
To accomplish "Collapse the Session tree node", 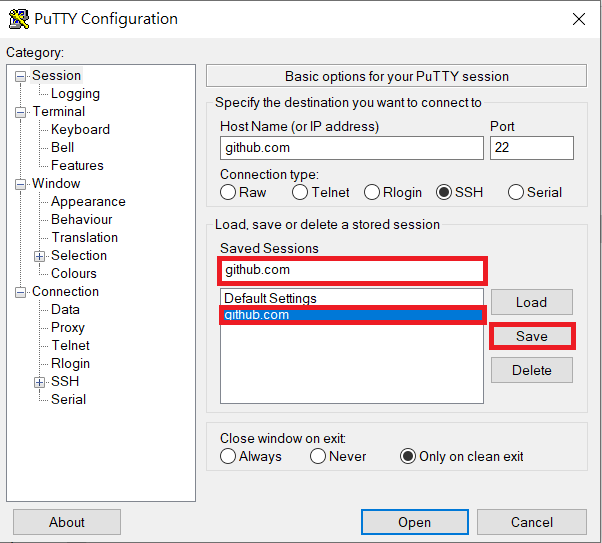I will pos(20,76).
